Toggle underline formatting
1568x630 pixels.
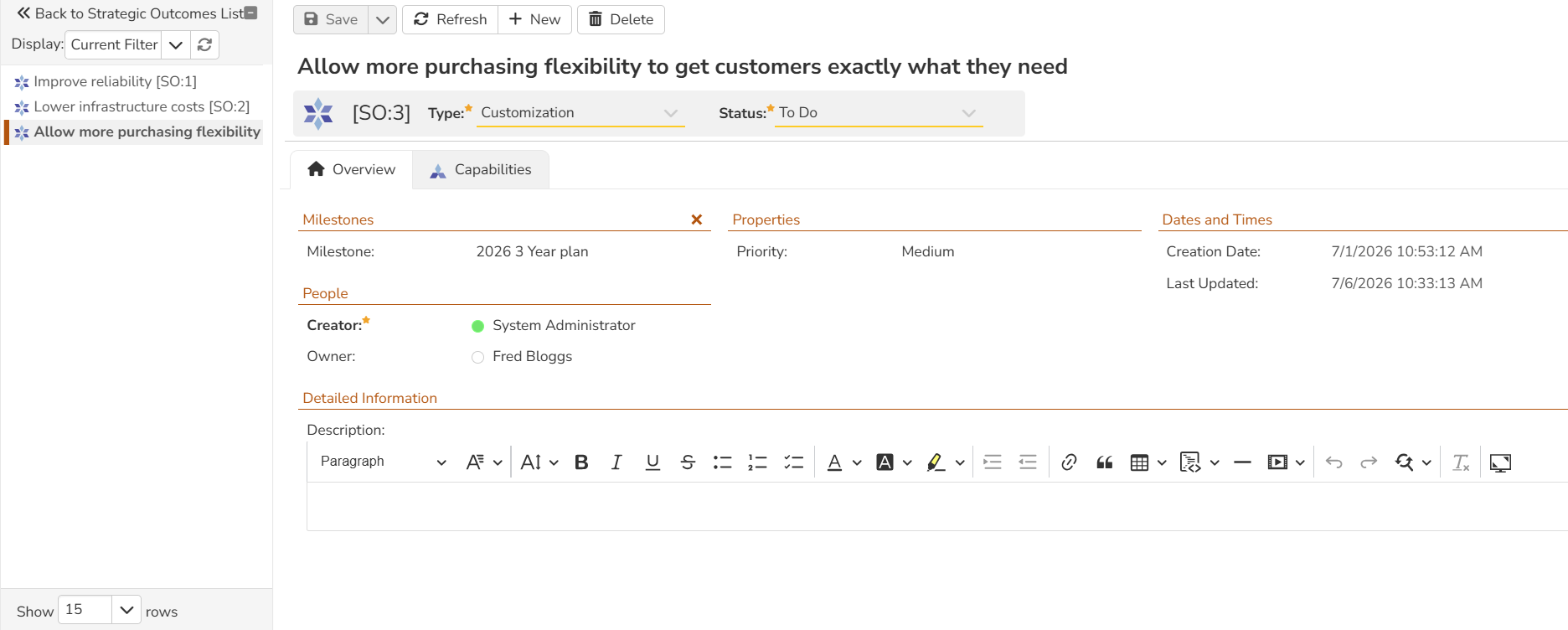(x=652, y=462)
